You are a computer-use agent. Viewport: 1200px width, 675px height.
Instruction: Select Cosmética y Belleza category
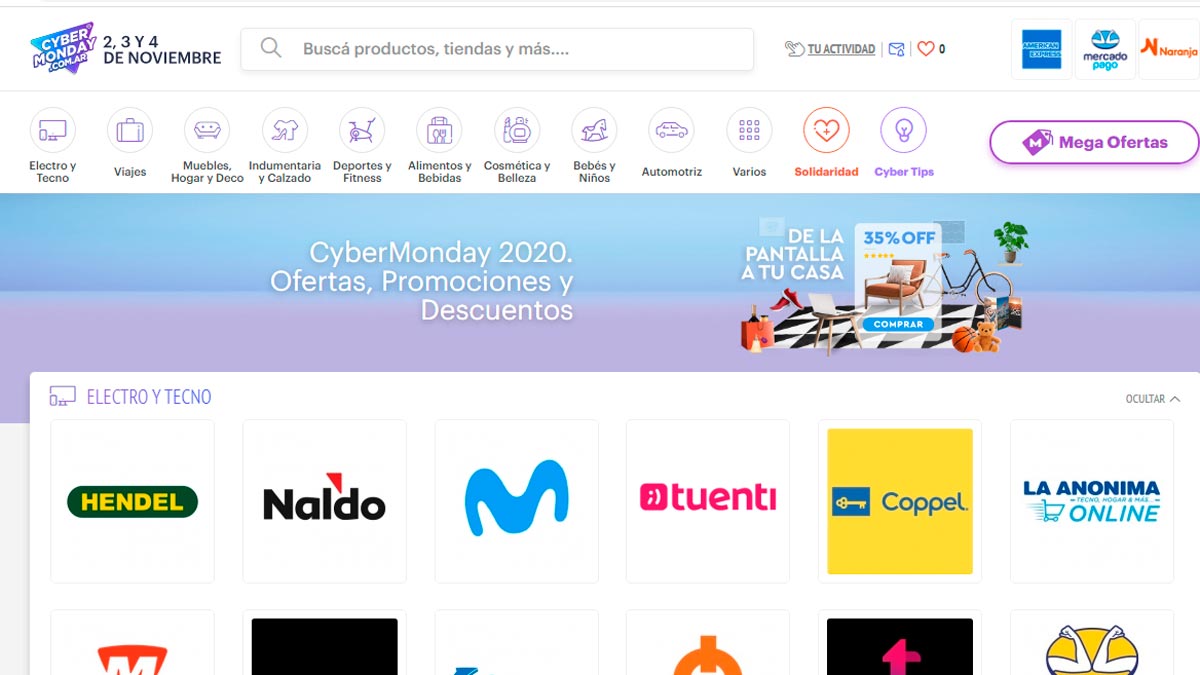517,146
